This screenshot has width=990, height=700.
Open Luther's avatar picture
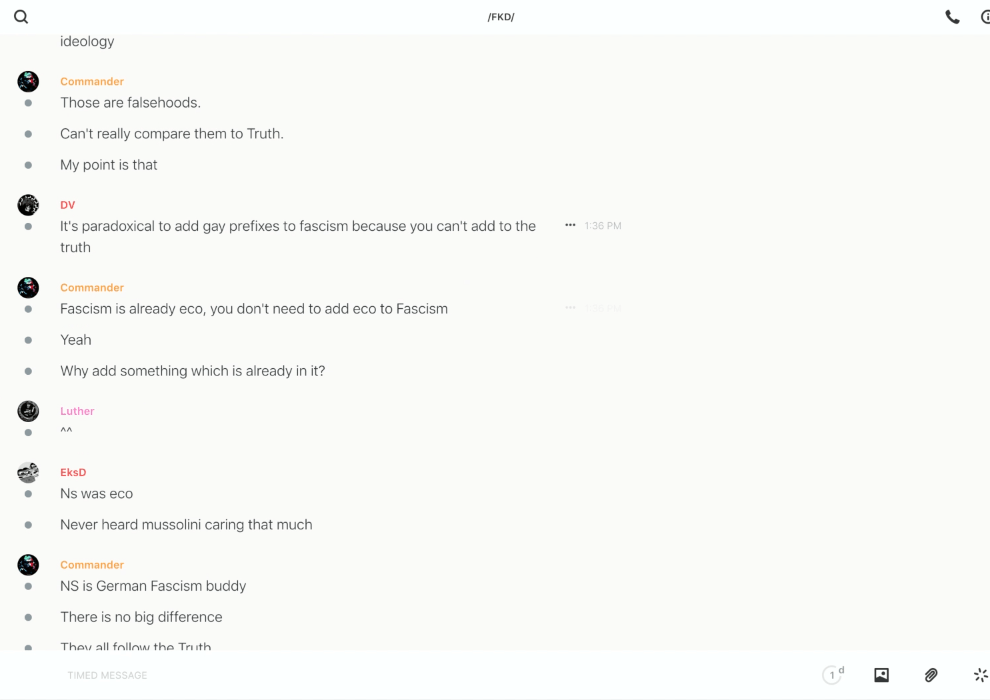coord(28,411)
